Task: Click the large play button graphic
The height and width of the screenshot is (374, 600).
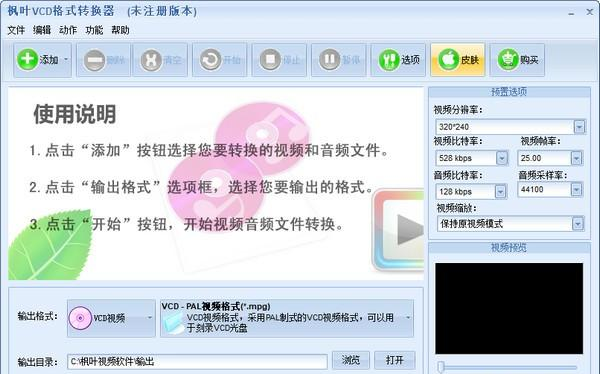Action: pos(399,230)
